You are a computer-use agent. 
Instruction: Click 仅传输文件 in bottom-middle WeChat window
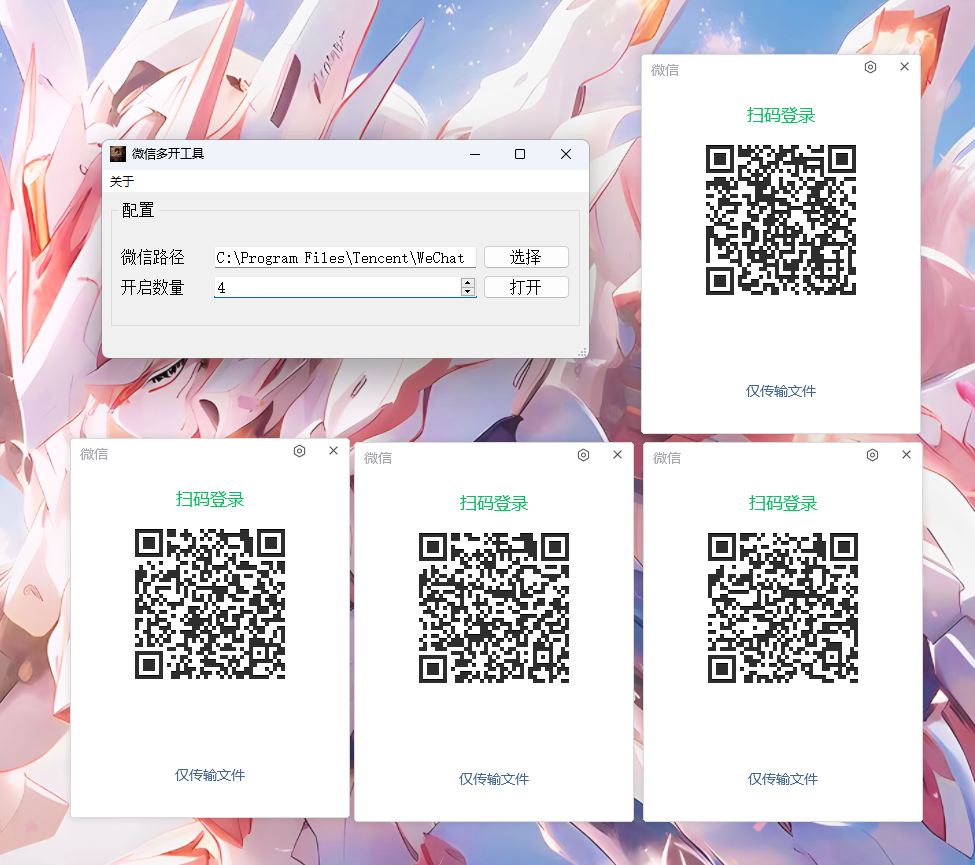coord(494,779)
